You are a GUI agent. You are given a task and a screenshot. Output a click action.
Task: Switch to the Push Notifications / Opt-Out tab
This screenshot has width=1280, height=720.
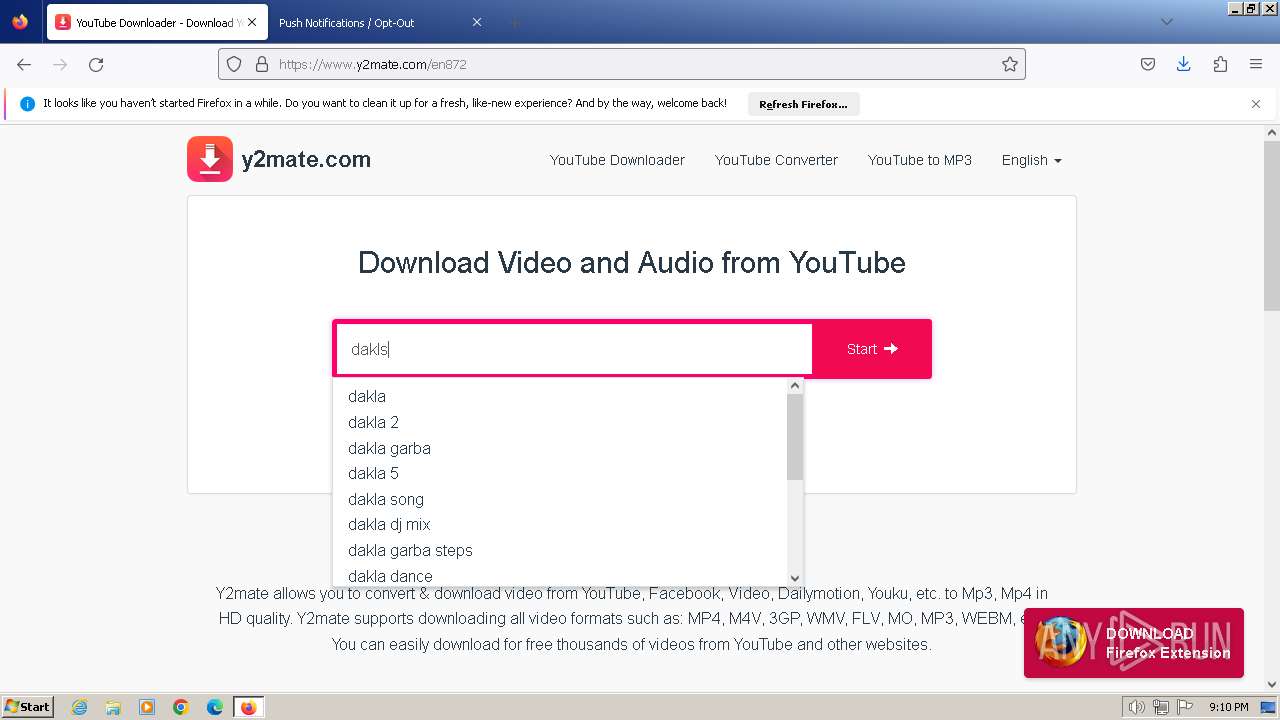(x=380, y=22)
